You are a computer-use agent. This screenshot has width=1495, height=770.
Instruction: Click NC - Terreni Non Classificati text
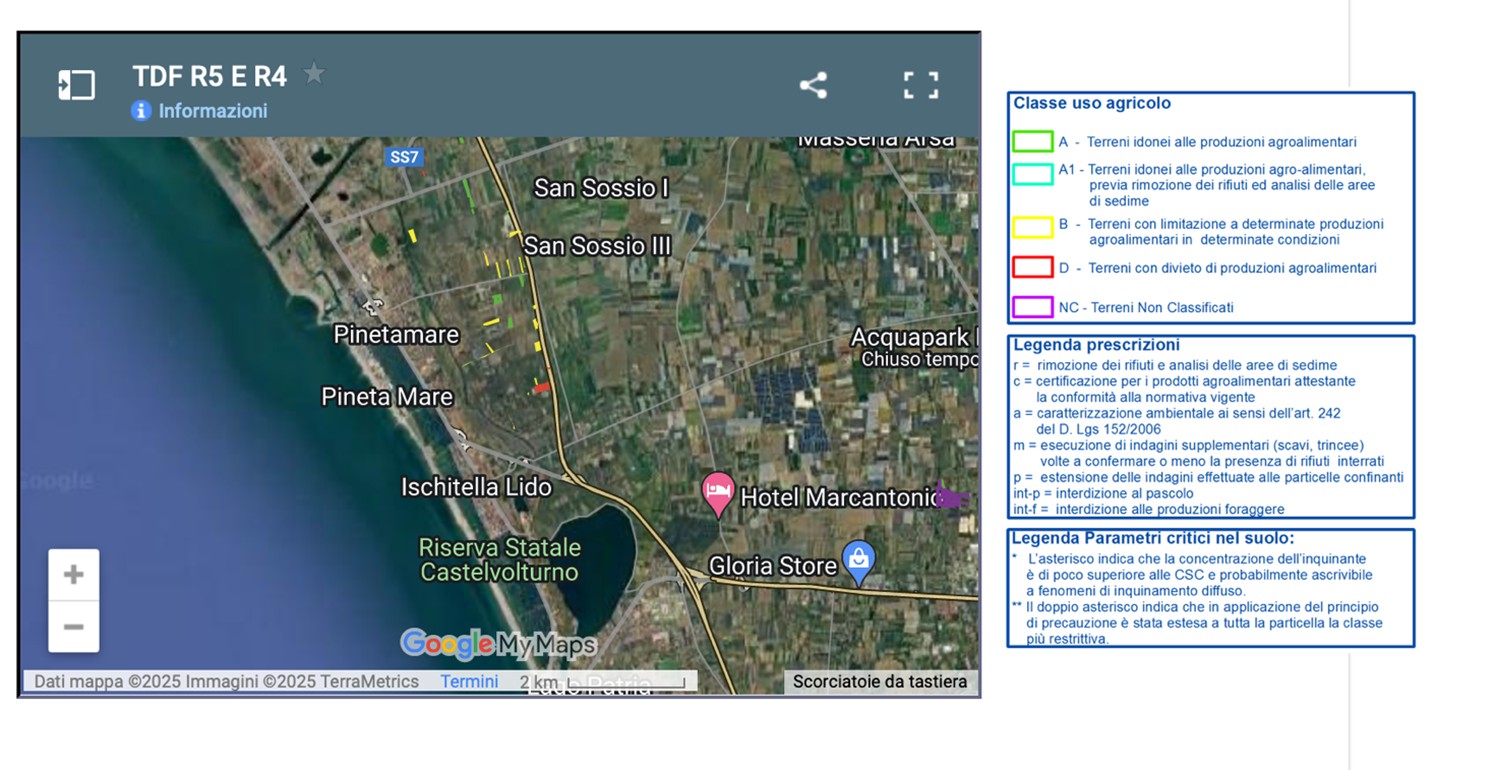point(1146,307)
